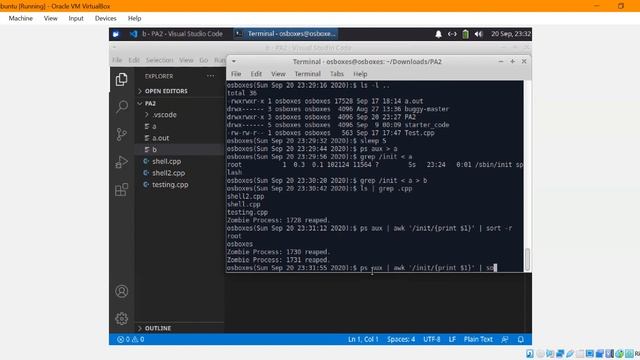Open Explorer more actions ellipsis
The height and width of the screenshot is (360, 640).
point(210,76)
